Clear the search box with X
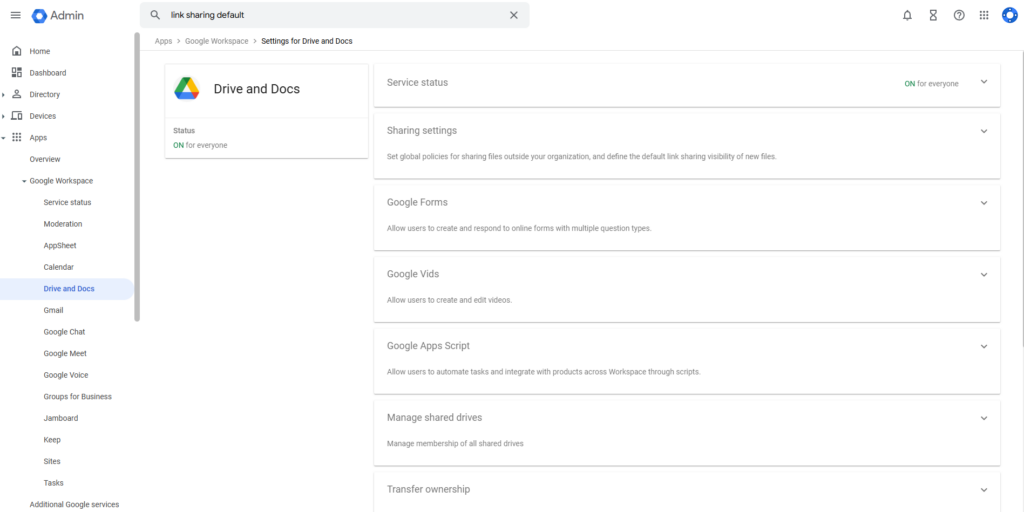Viewport: 1024px width, 512px height. point(513,15)
